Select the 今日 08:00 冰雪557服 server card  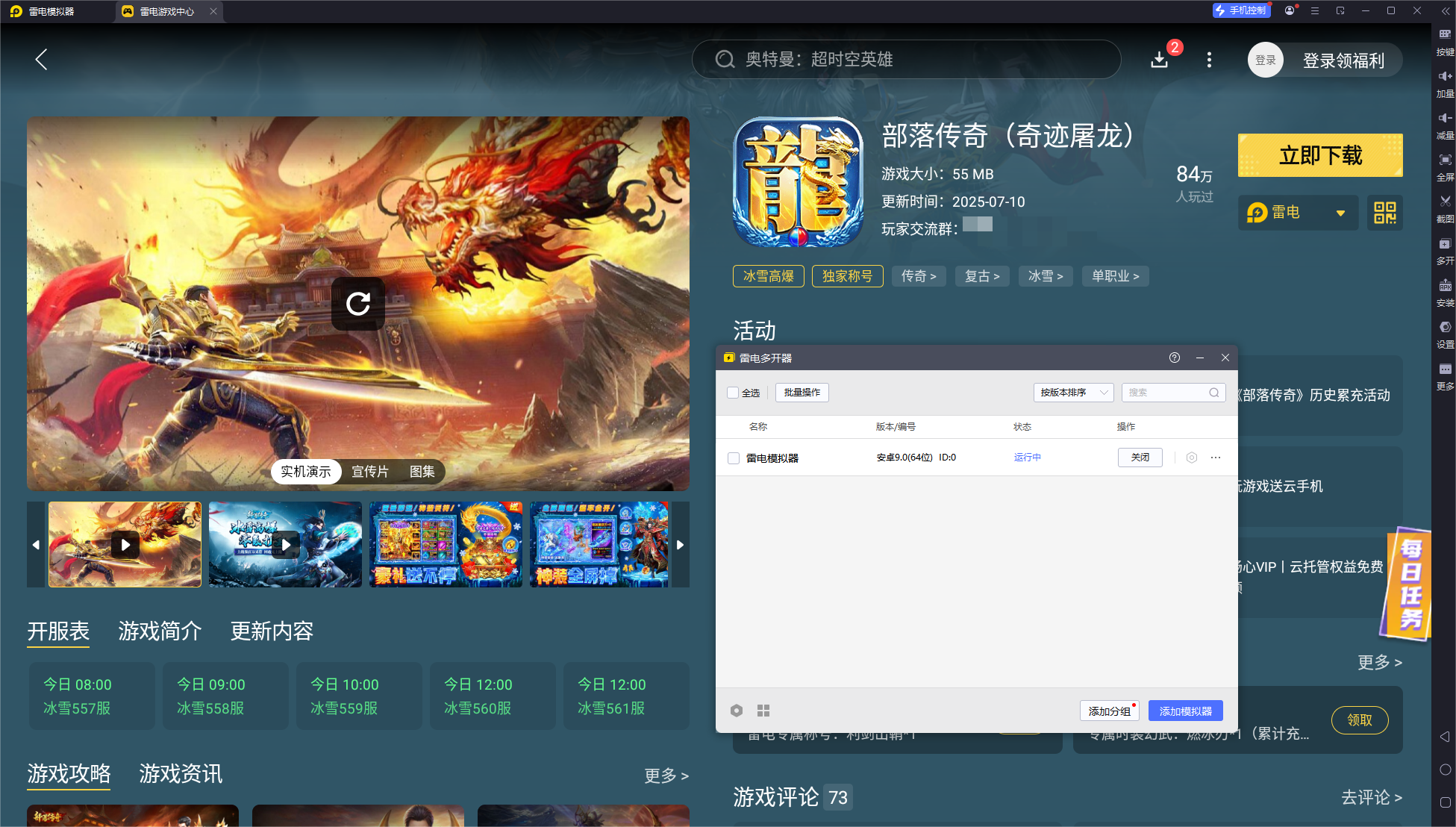click(93, 696)
